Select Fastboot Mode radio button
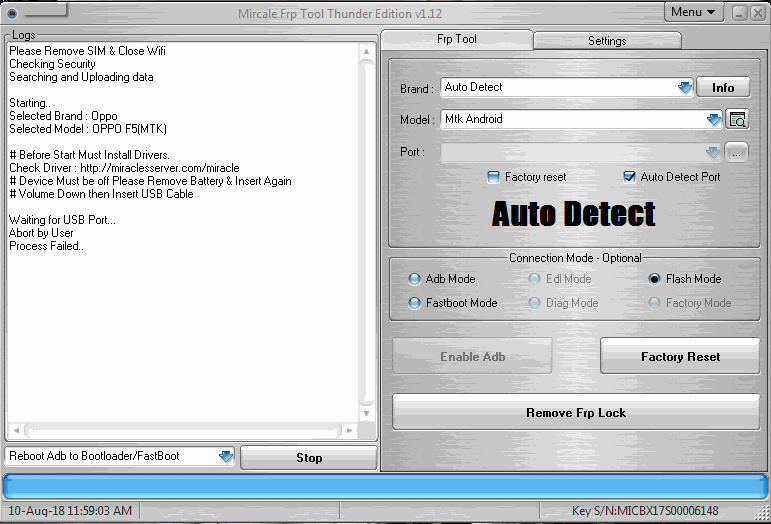The image size is (771, 524). click(x=414, y=303)
